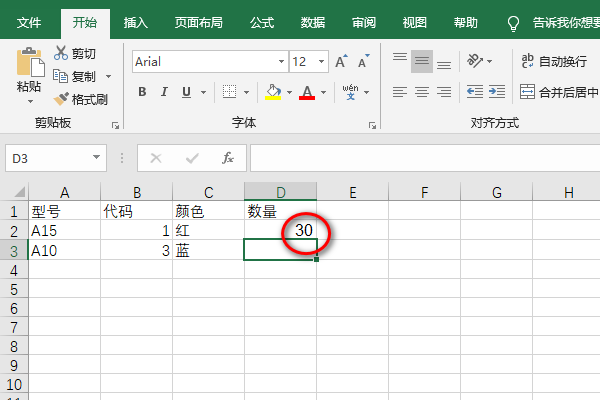Screen dimensions: 600x400
Task: Select the 数量 header cell
Action: point(280,211)
